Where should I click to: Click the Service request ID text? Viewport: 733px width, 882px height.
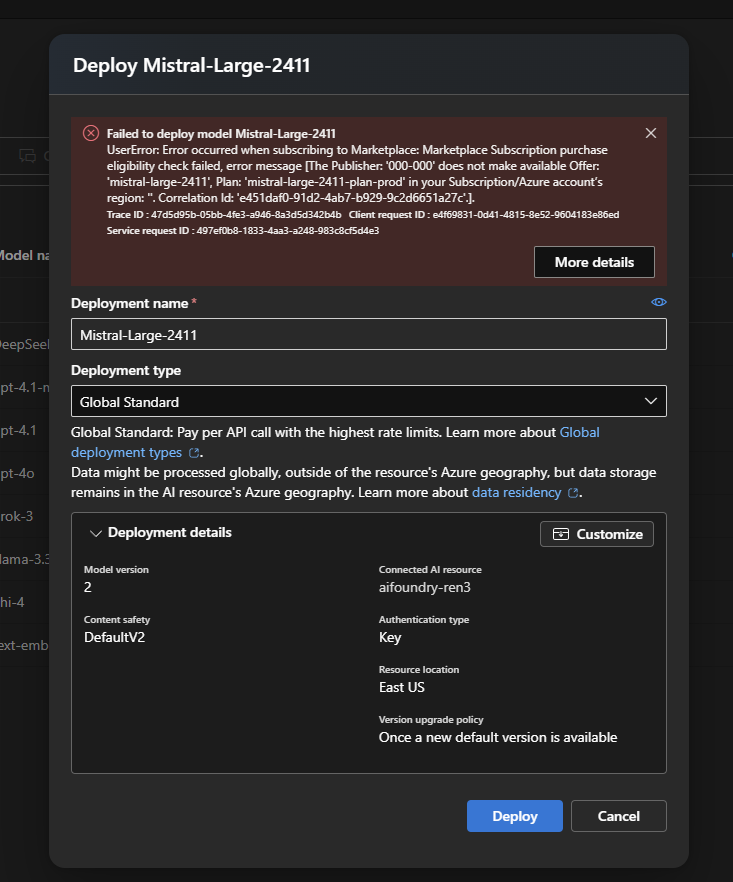pos(243,231)
